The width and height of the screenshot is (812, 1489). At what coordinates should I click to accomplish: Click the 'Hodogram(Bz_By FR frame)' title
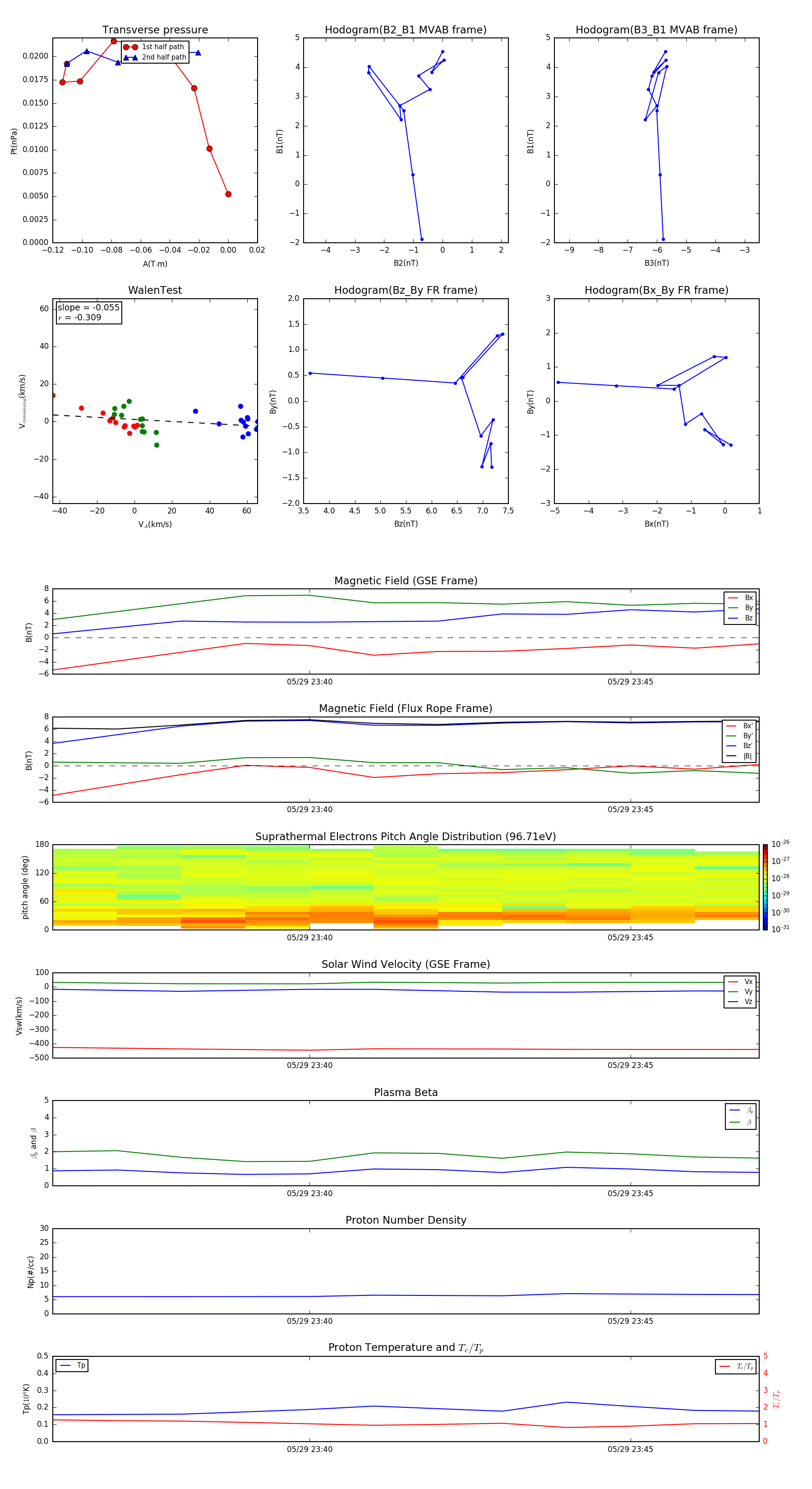[x=406, y=290]
